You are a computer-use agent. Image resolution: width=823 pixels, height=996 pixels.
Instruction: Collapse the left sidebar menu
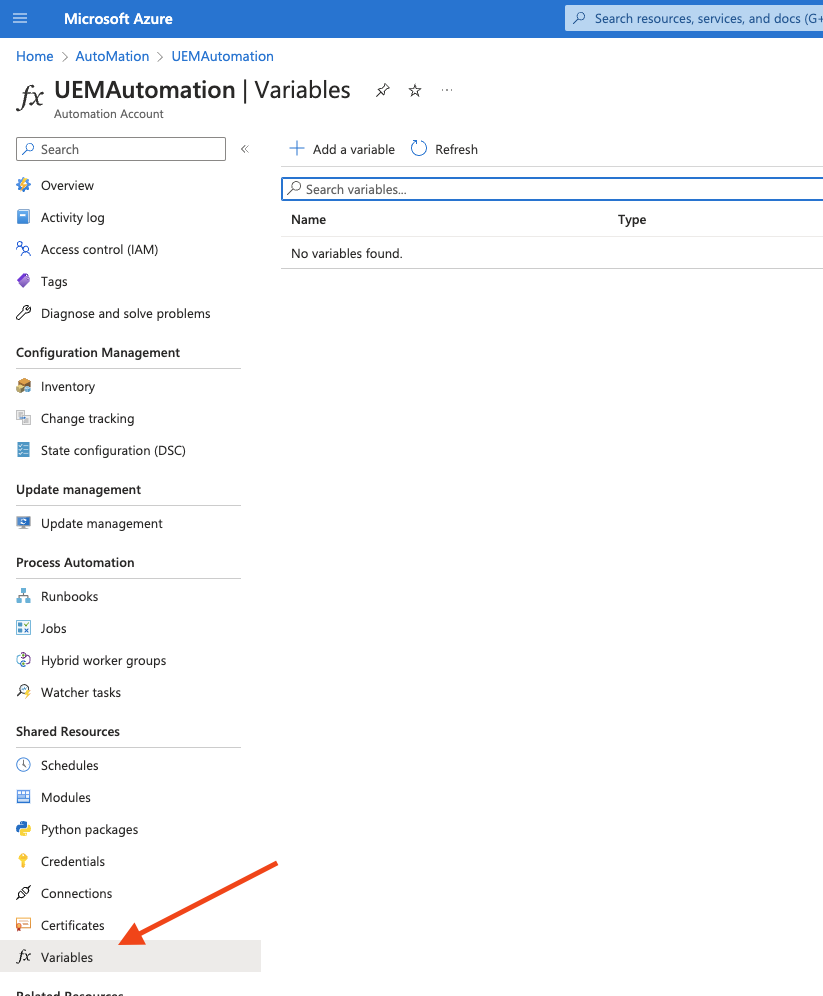tap(244, 149)
